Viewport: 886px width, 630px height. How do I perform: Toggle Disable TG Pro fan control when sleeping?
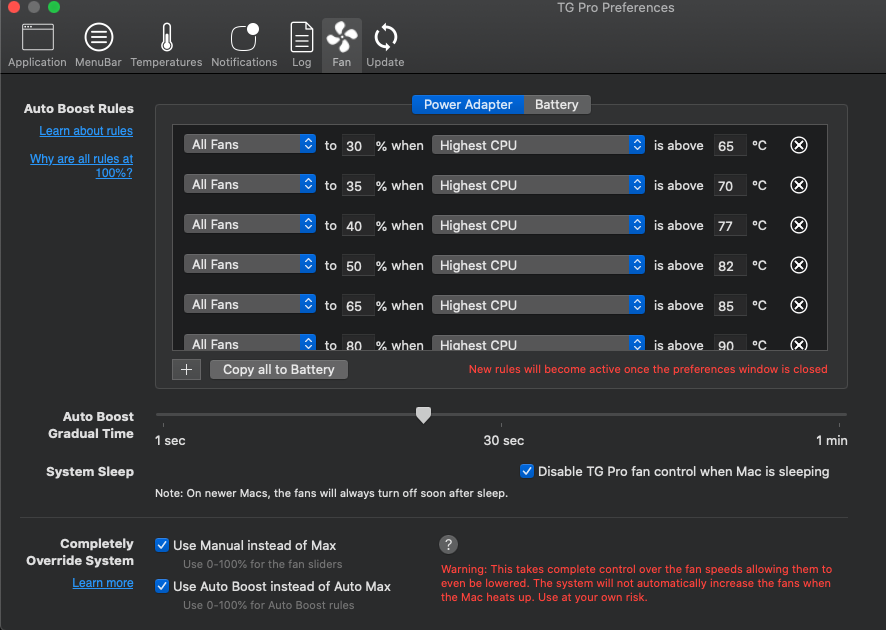click(x=527, y=471)
